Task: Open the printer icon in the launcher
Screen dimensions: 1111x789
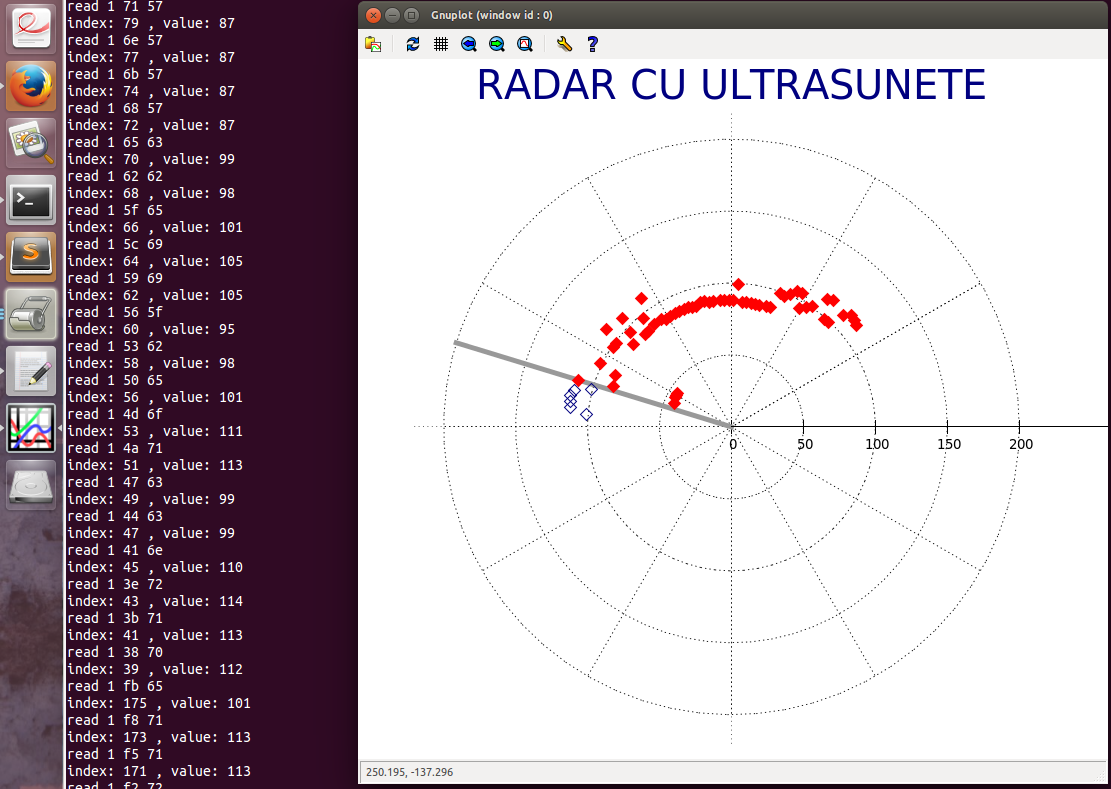Action: [31, 314]
